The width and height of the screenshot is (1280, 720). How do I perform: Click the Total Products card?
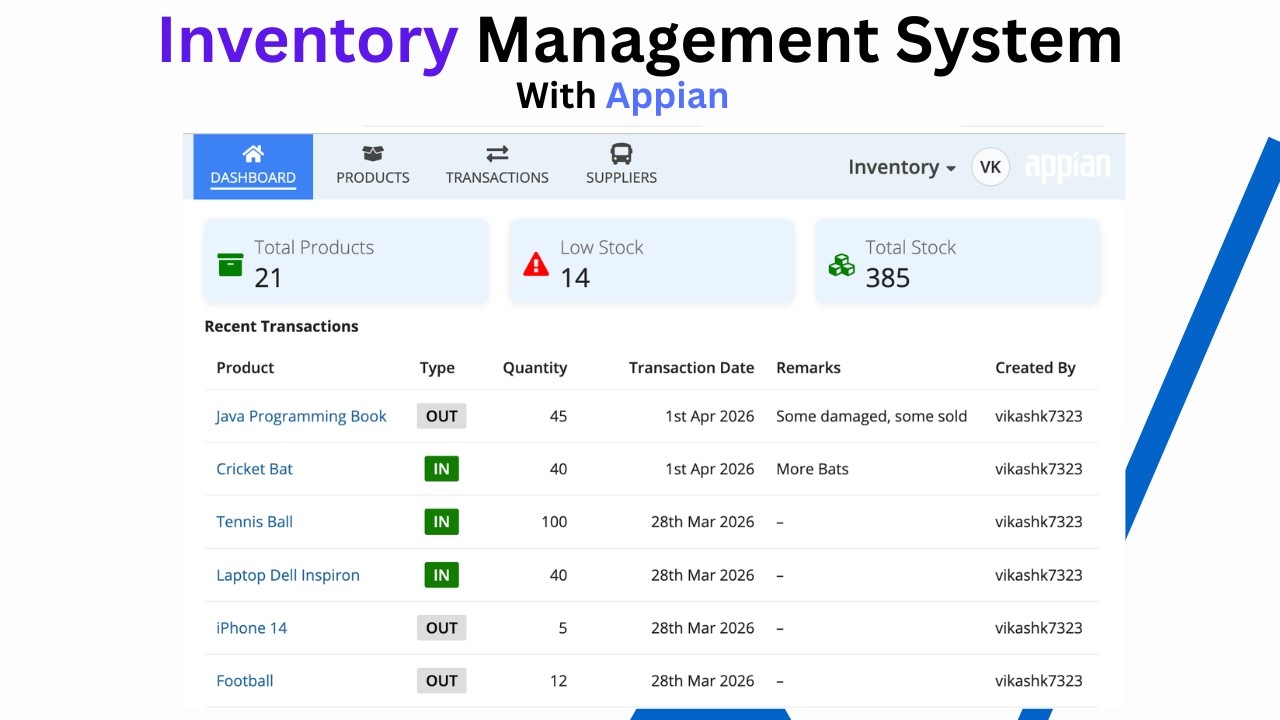point(346,262)
